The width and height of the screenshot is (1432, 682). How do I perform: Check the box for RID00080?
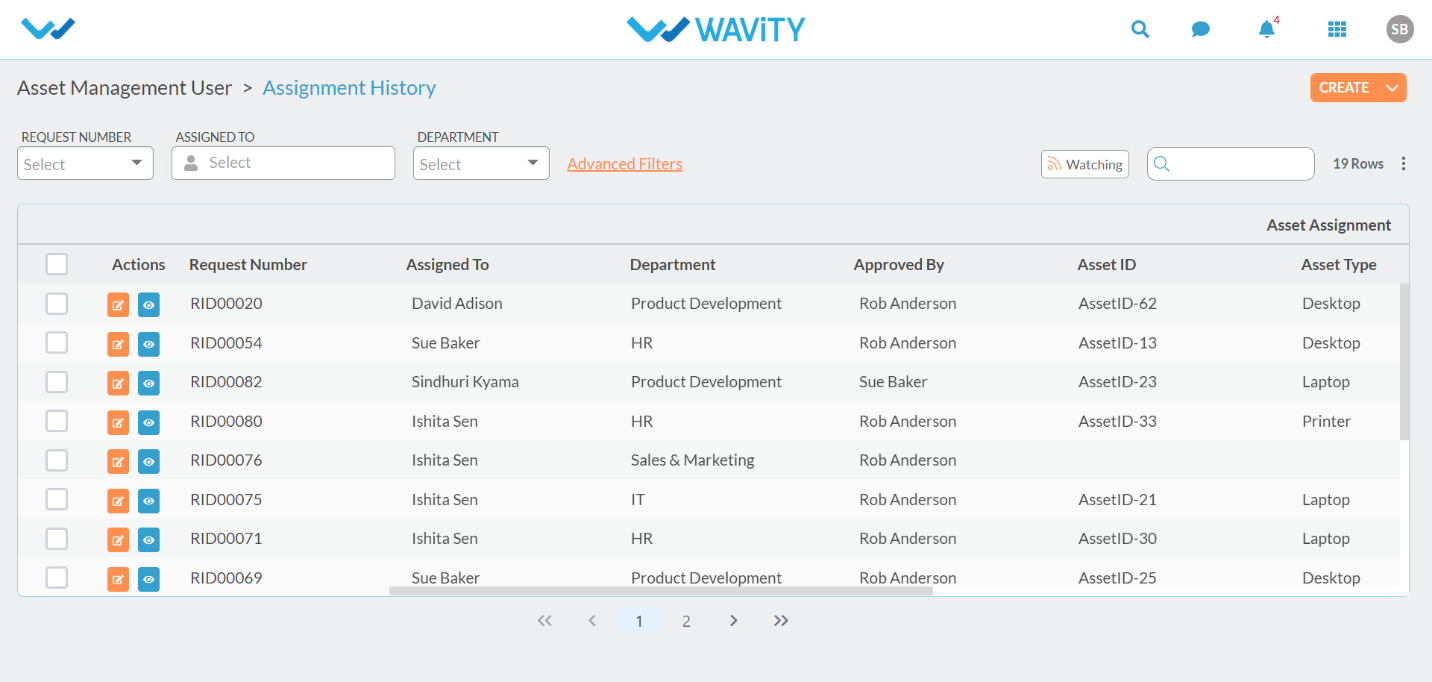point(57,421)
